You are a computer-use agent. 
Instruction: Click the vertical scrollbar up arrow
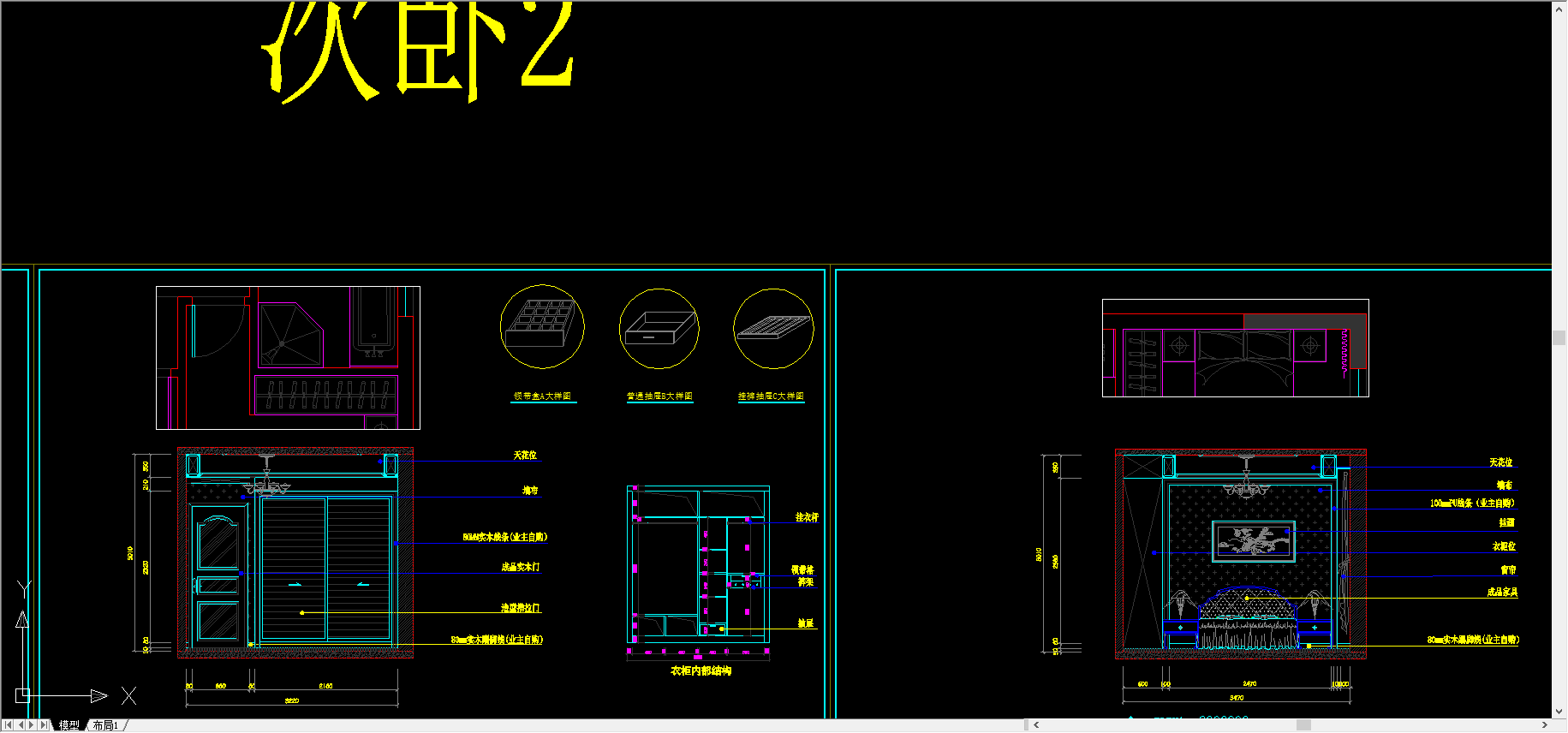(x=1559, y=9)
